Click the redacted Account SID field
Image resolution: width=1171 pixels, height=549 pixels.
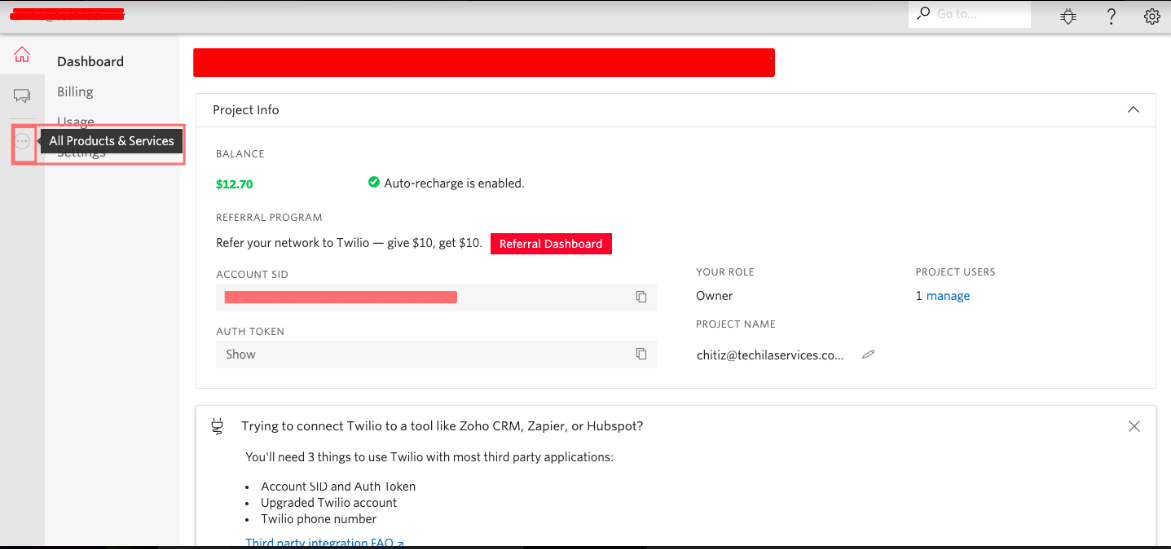tap(436, 297)
